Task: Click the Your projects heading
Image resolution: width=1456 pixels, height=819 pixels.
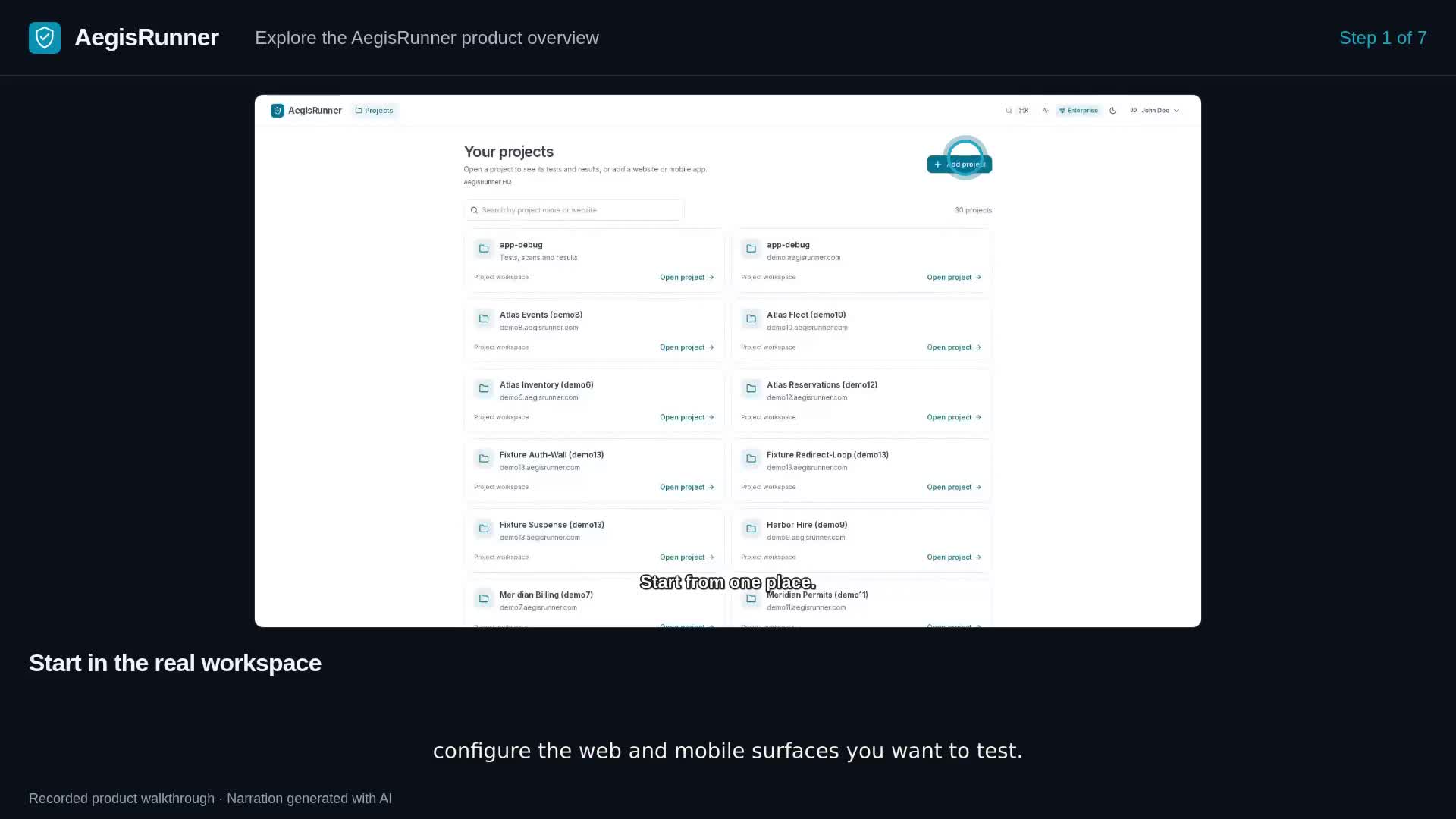Action: coord(509,152)
